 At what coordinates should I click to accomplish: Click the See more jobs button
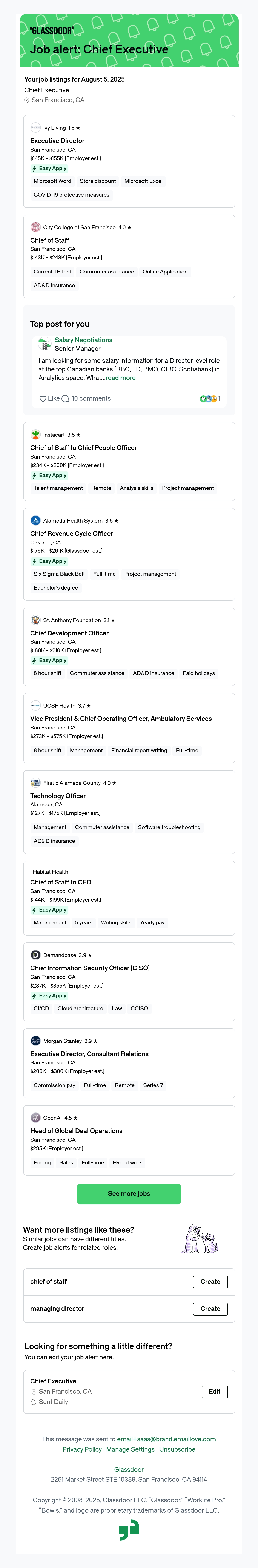129,1194
